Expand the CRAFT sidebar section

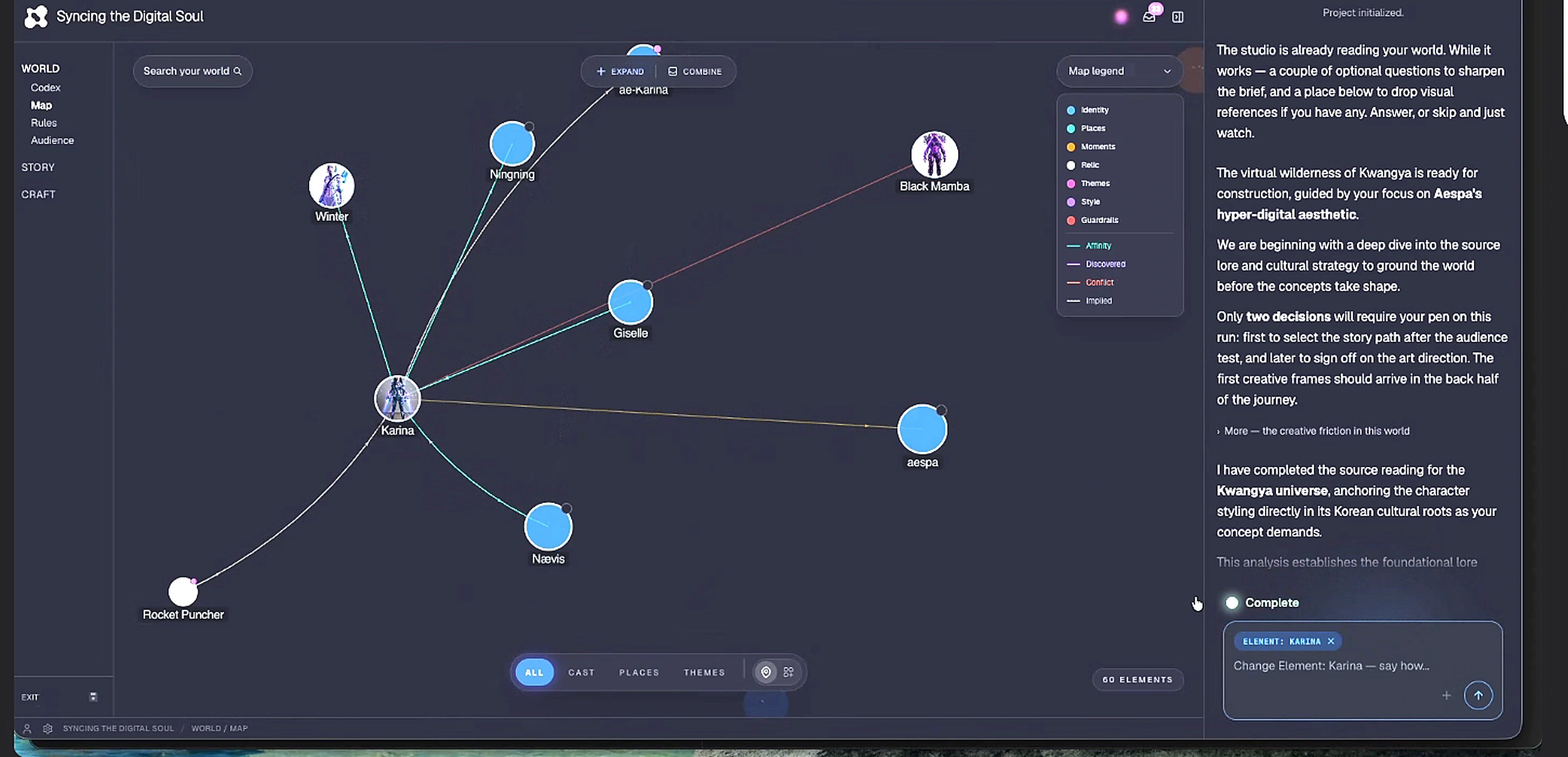pos(38,195)
